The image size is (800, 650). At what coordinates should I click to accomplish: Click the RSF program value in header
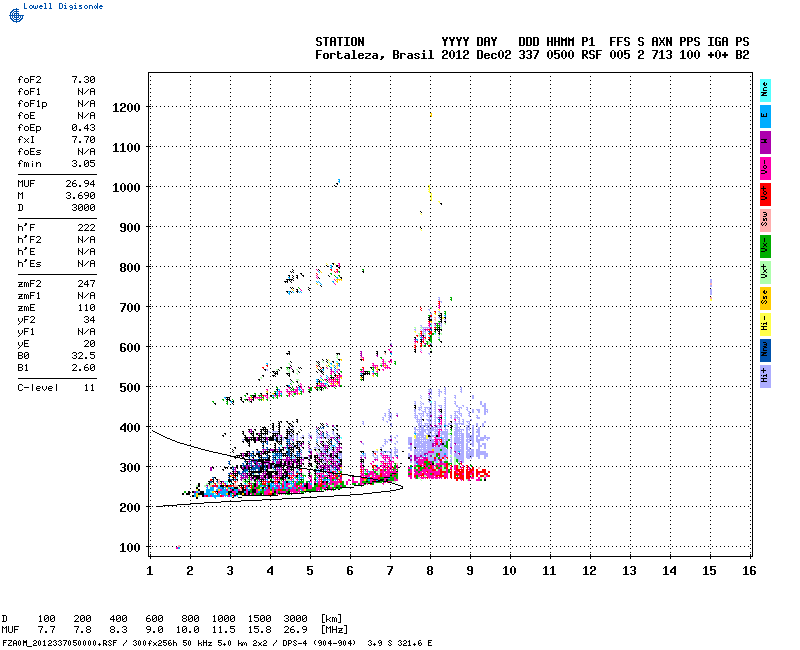[x=591, y=55]
